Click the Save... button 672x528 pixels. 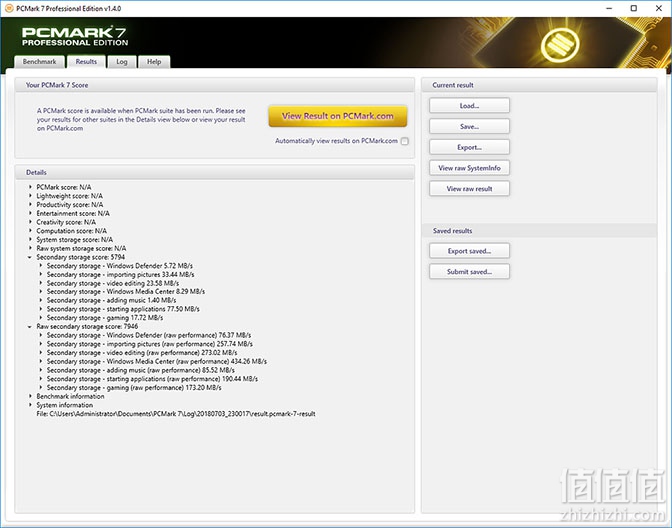[x=469, y=126]
